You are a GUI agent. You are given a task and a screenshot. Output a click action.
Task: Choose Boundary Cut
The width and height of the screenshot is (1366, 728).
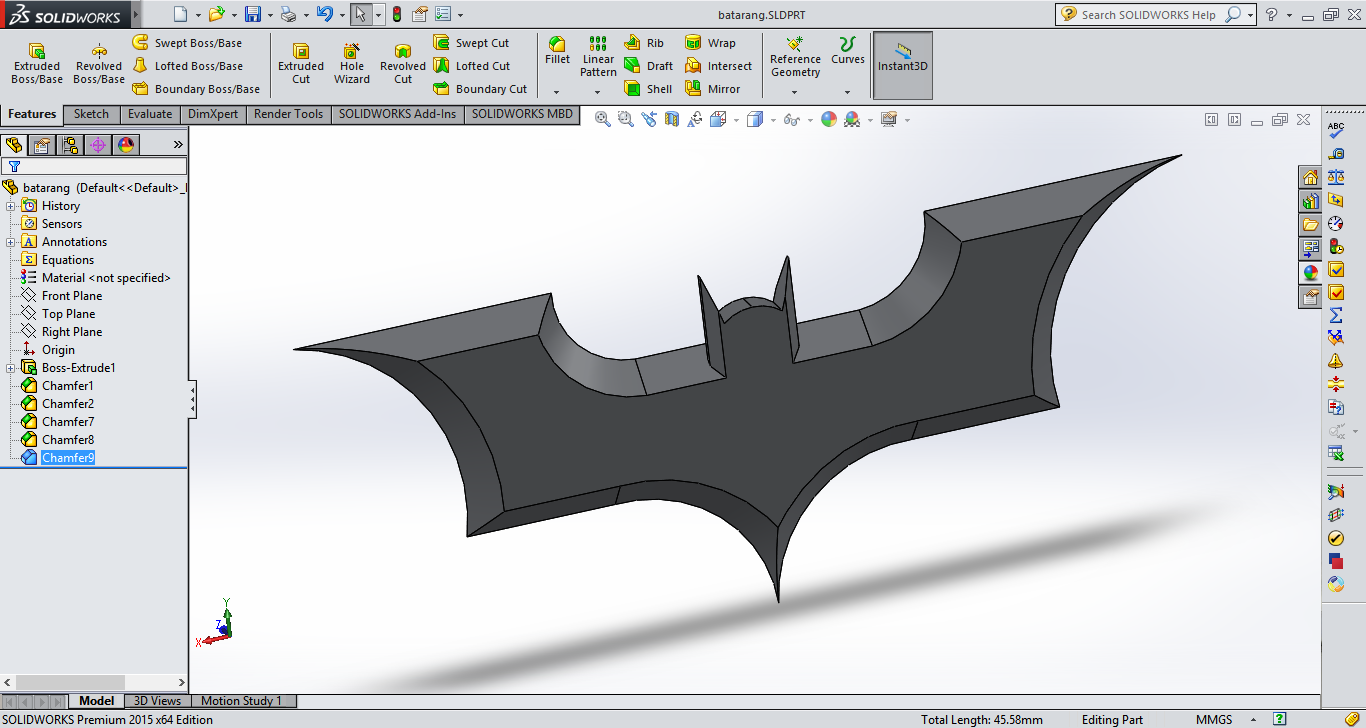coord(480,89)
